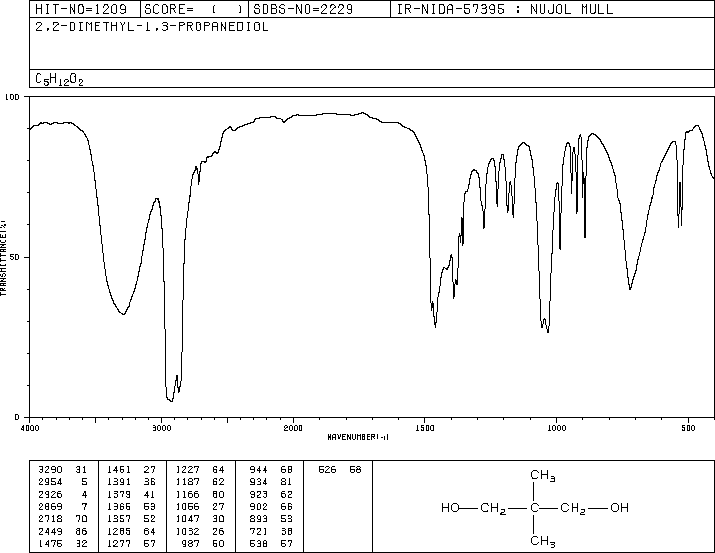Select the 893 peak table entry

pyautogui.click(x=271, y=519)
